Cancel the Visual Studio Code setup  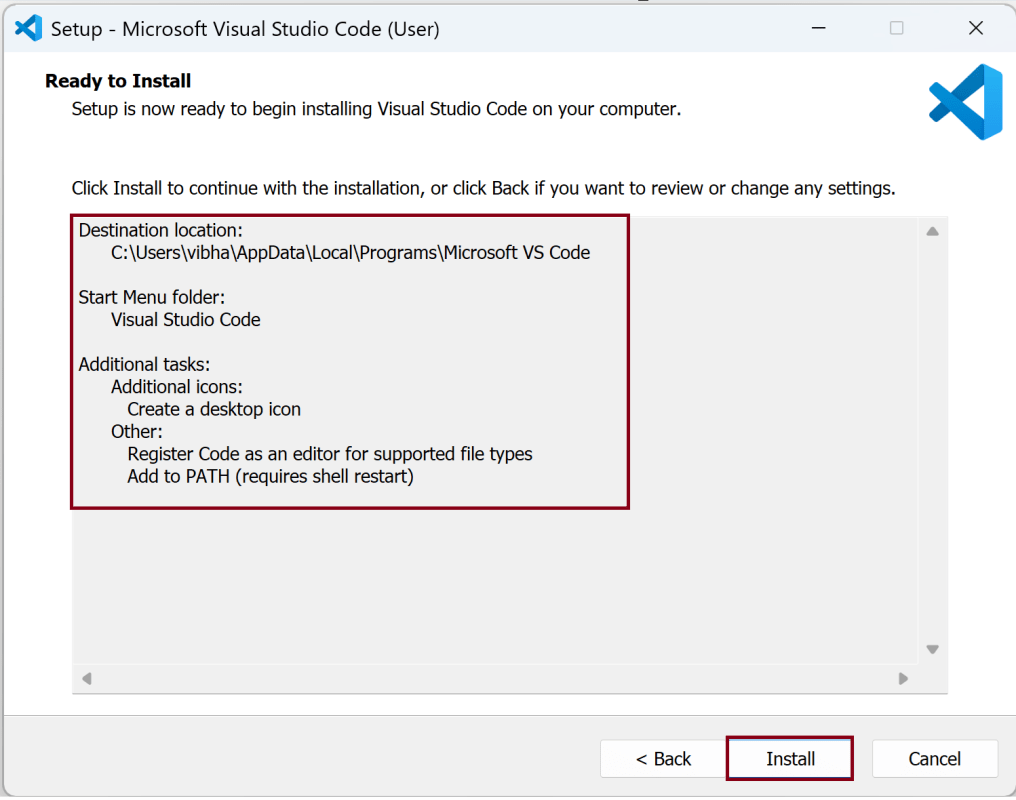tap(934, 759)
